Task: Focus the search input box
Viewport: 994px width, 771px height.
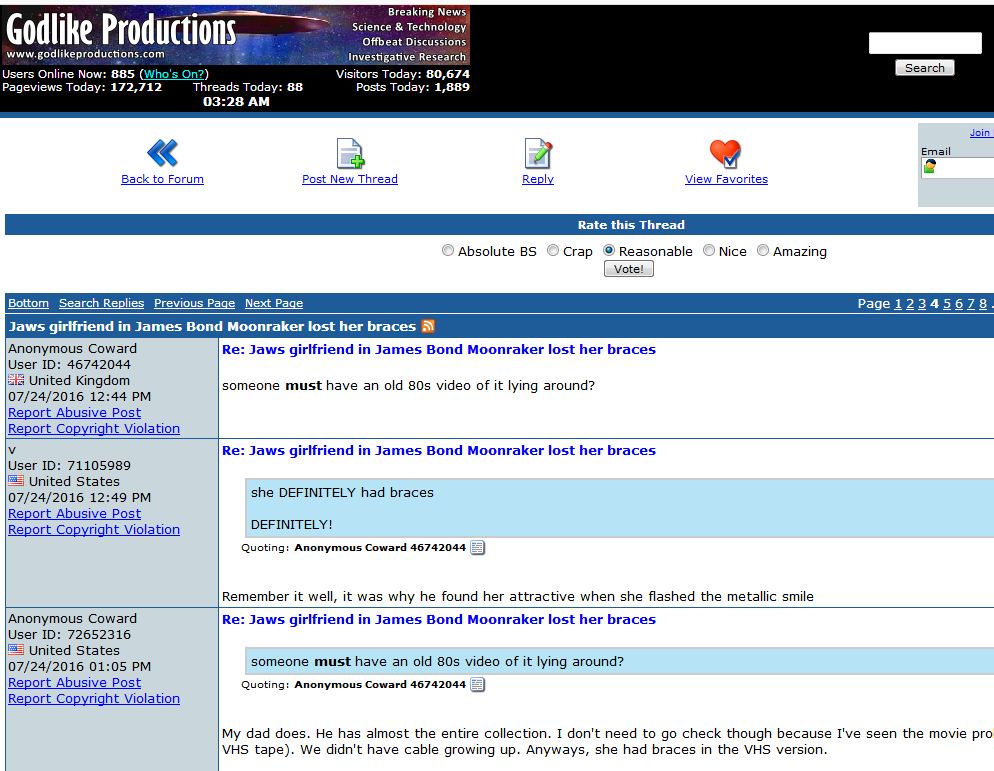Action: [x=925, y=43]
